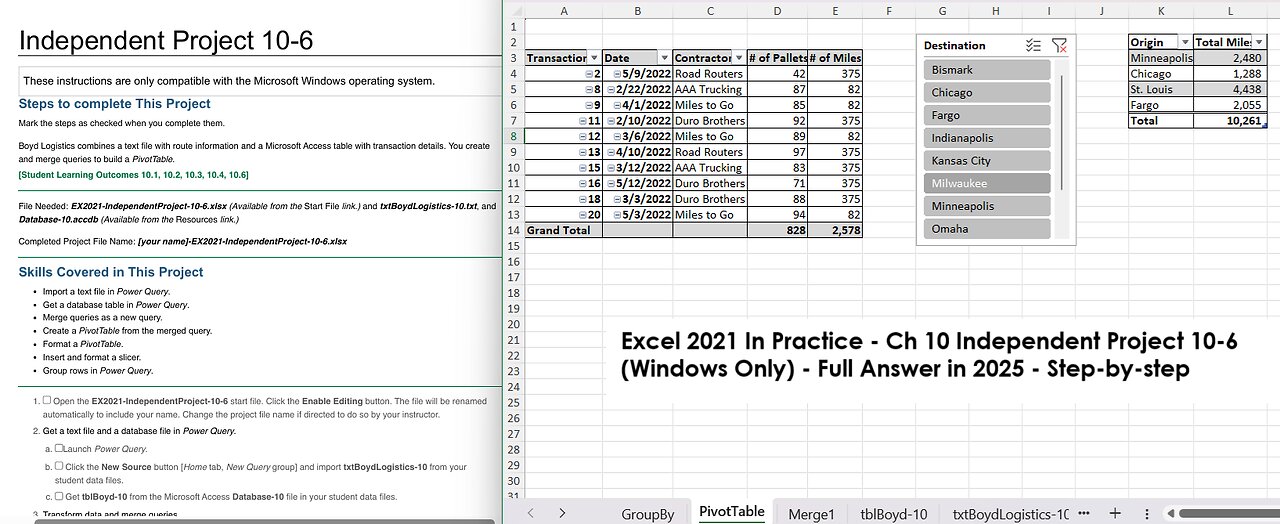Select Indianapolis in the Destination slicer
1280x524 pixels.
point(987,138)
